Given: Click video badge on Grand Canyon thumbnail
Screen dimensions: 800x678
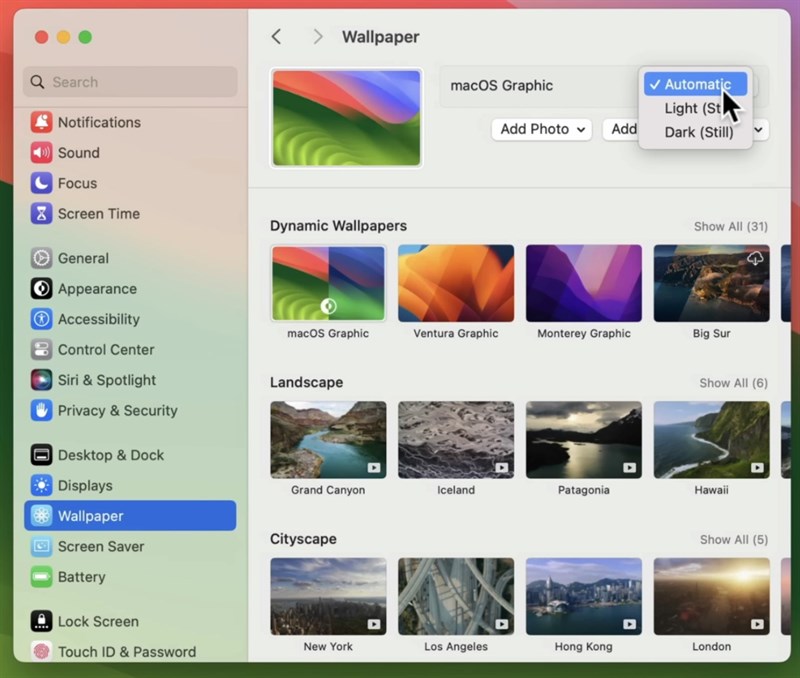Looking at the screenshot, I should 374,467.
